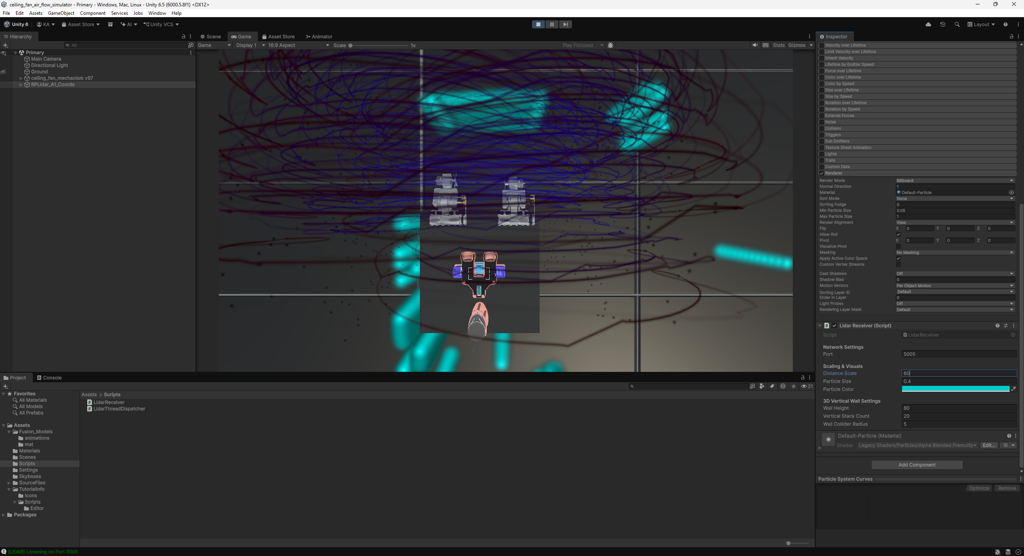
Task: Open the help question mark icon
Action: 1005,24
